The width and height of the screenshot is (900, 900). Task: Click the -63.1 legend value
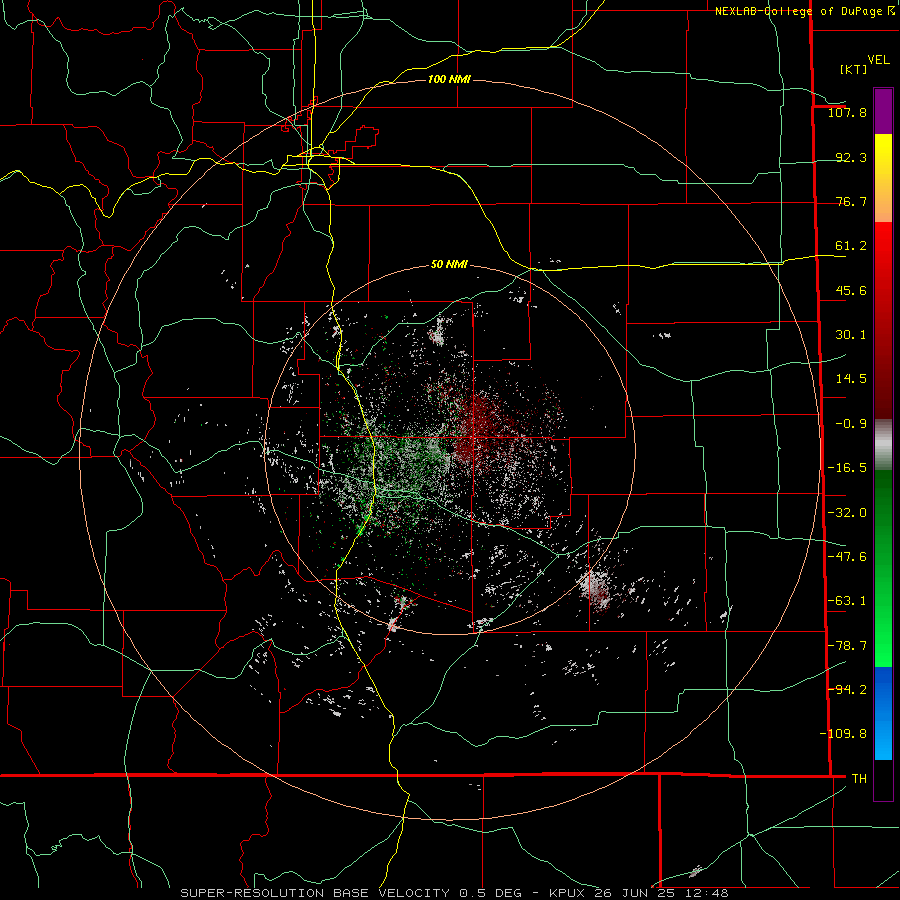[847, 601]
